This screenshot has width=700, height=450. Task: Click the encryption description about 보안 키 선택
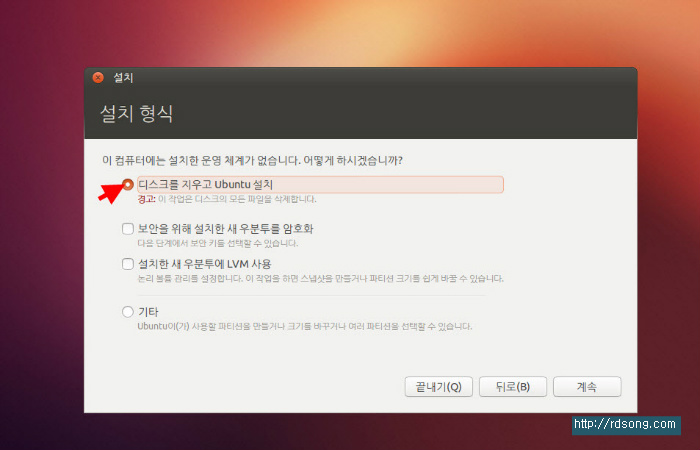coord(217,243)
